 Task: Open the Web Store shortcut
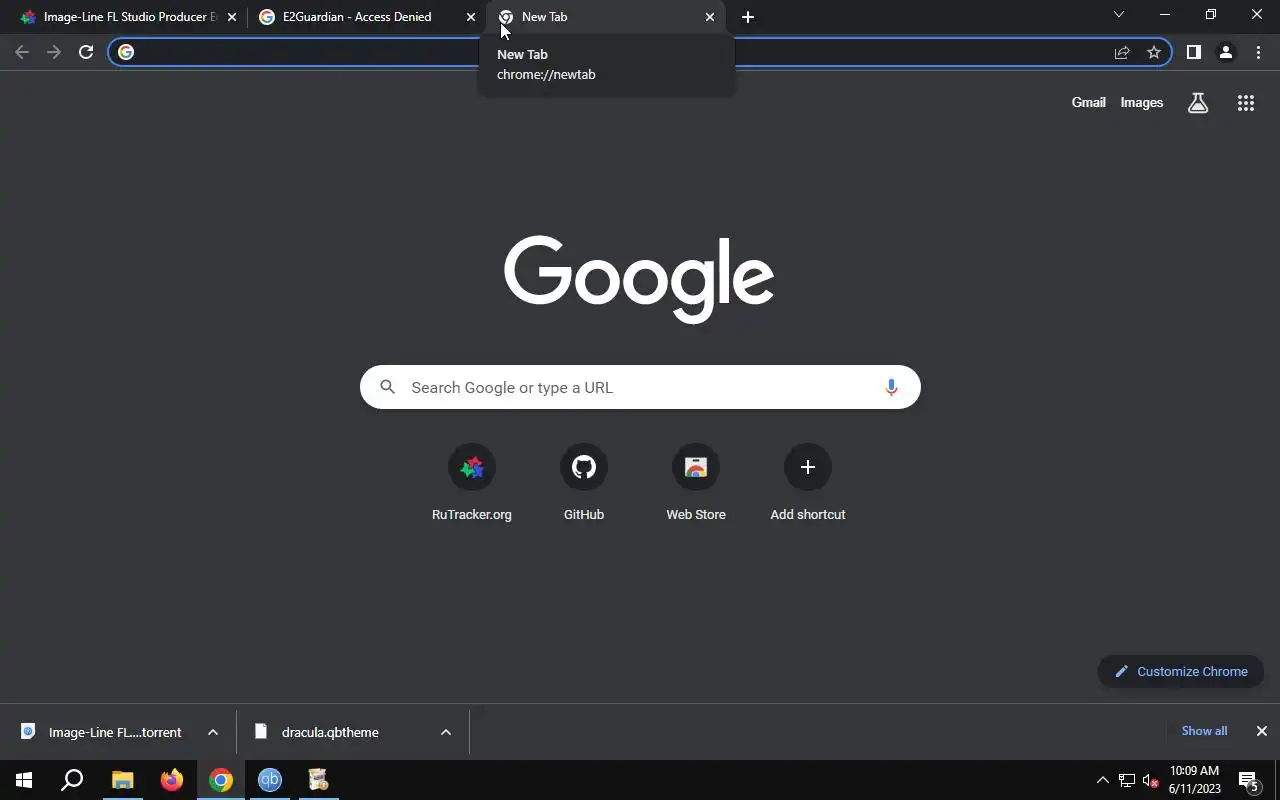696,484
